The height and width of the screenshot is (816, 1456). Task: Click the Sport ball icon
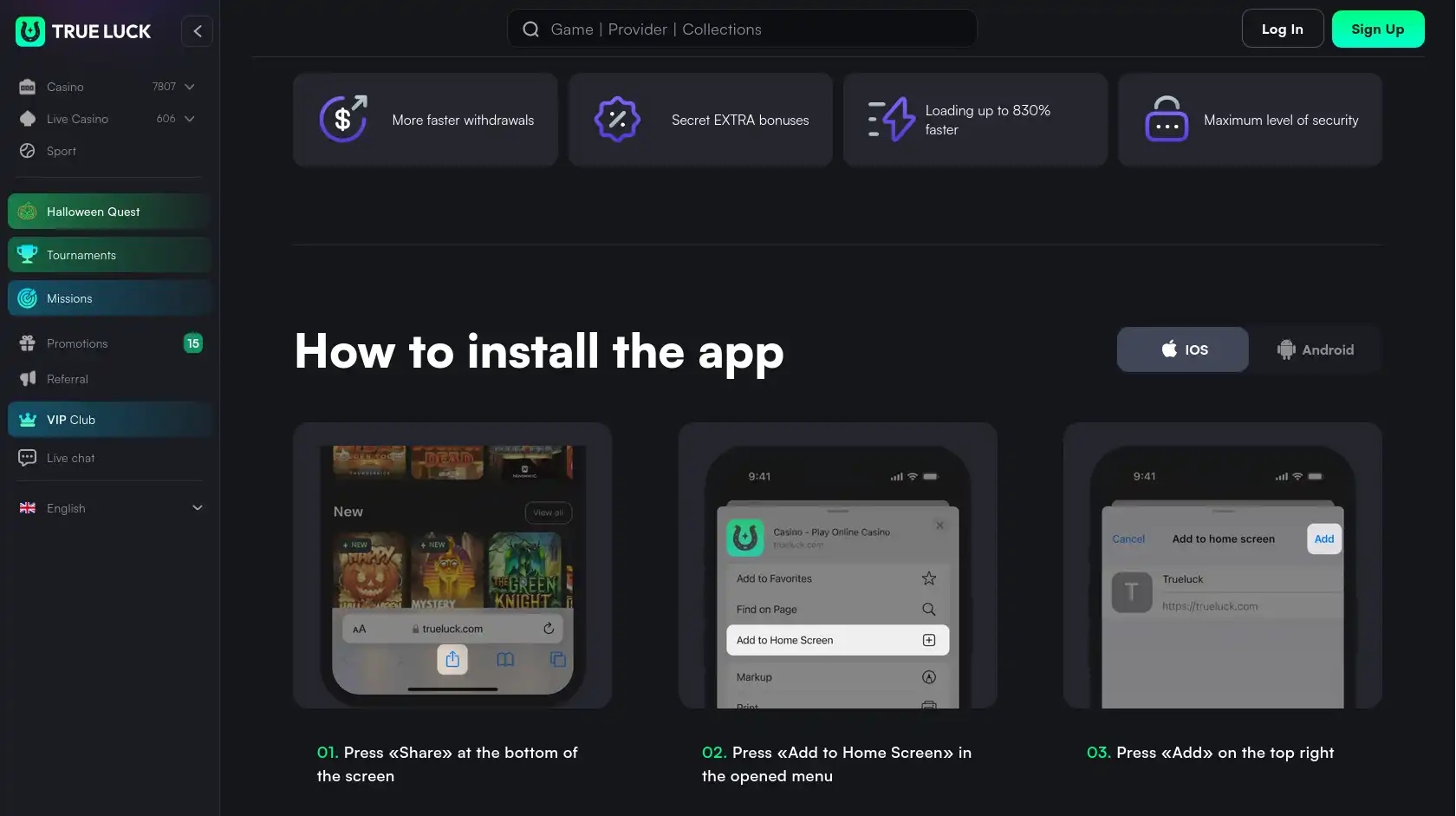click(x=28, y=151)
